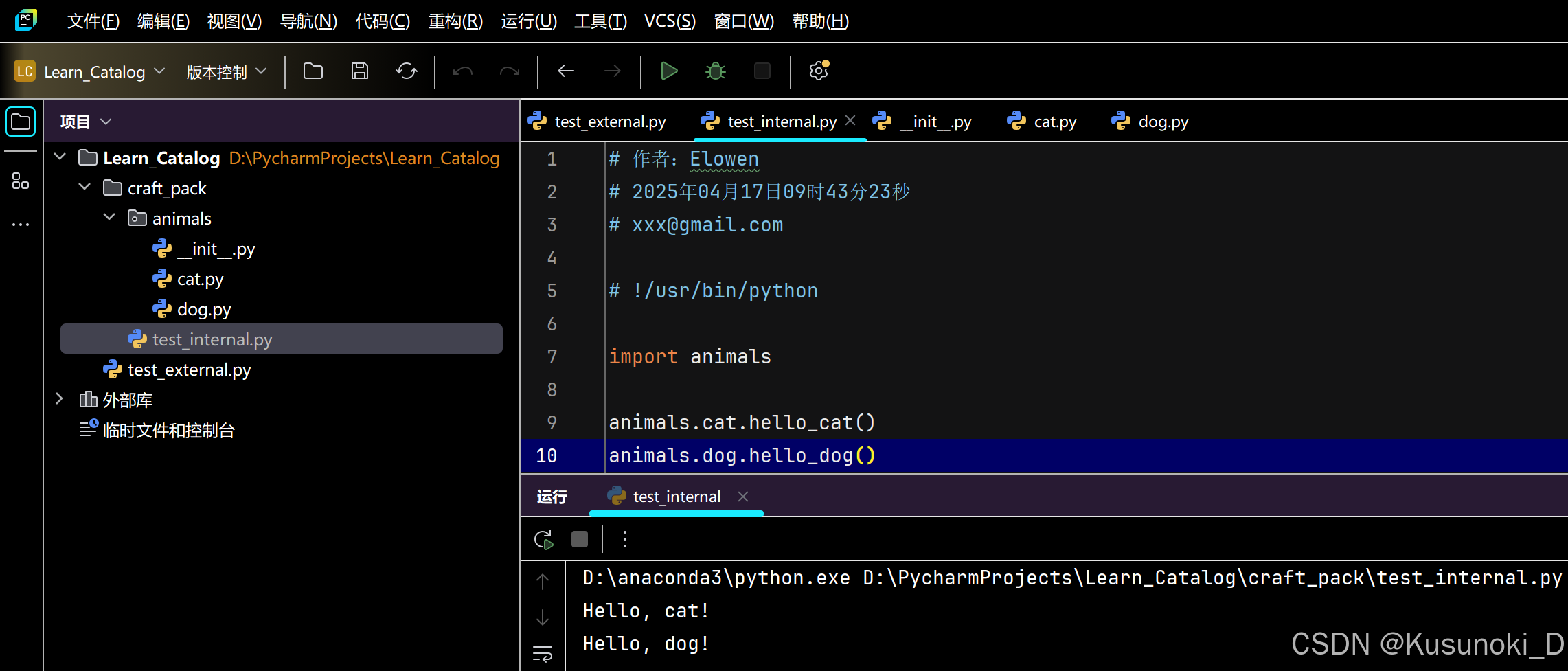Stop the run with stop icon
The image size is (1568, 671).
[580, 540]
